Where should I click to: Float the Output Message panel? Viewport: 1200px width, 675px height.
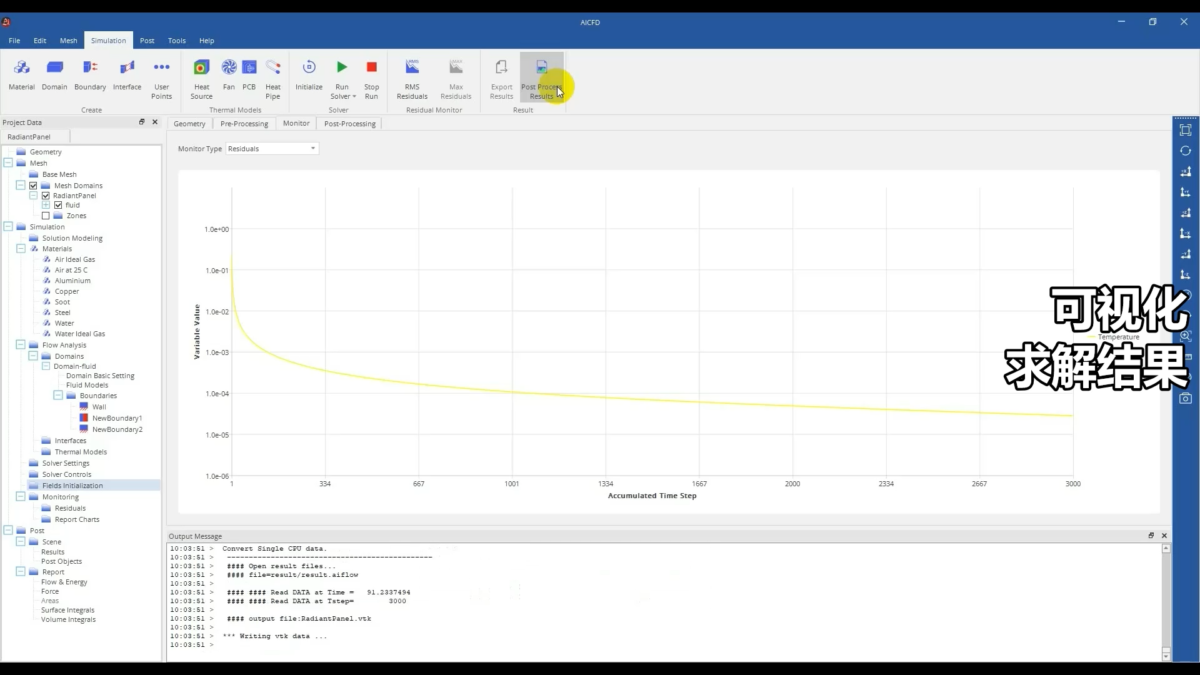(x=1151, y=536)
